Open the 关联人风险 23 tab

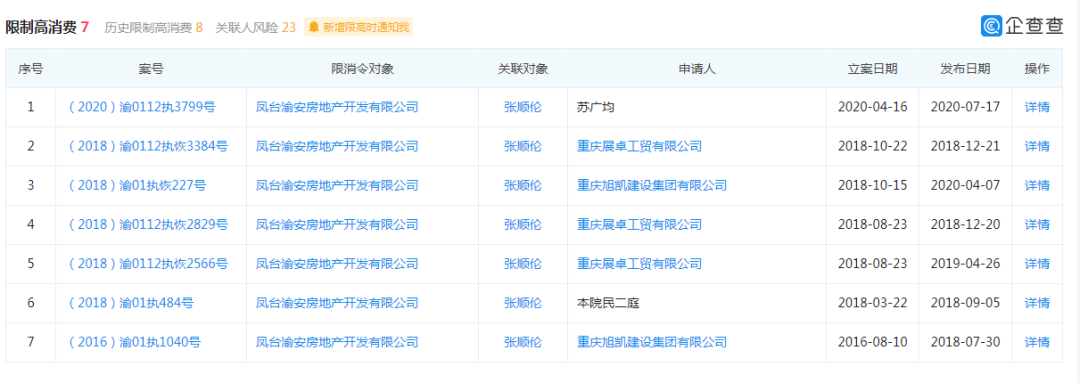pyautogui.click(x=256, y=28)
